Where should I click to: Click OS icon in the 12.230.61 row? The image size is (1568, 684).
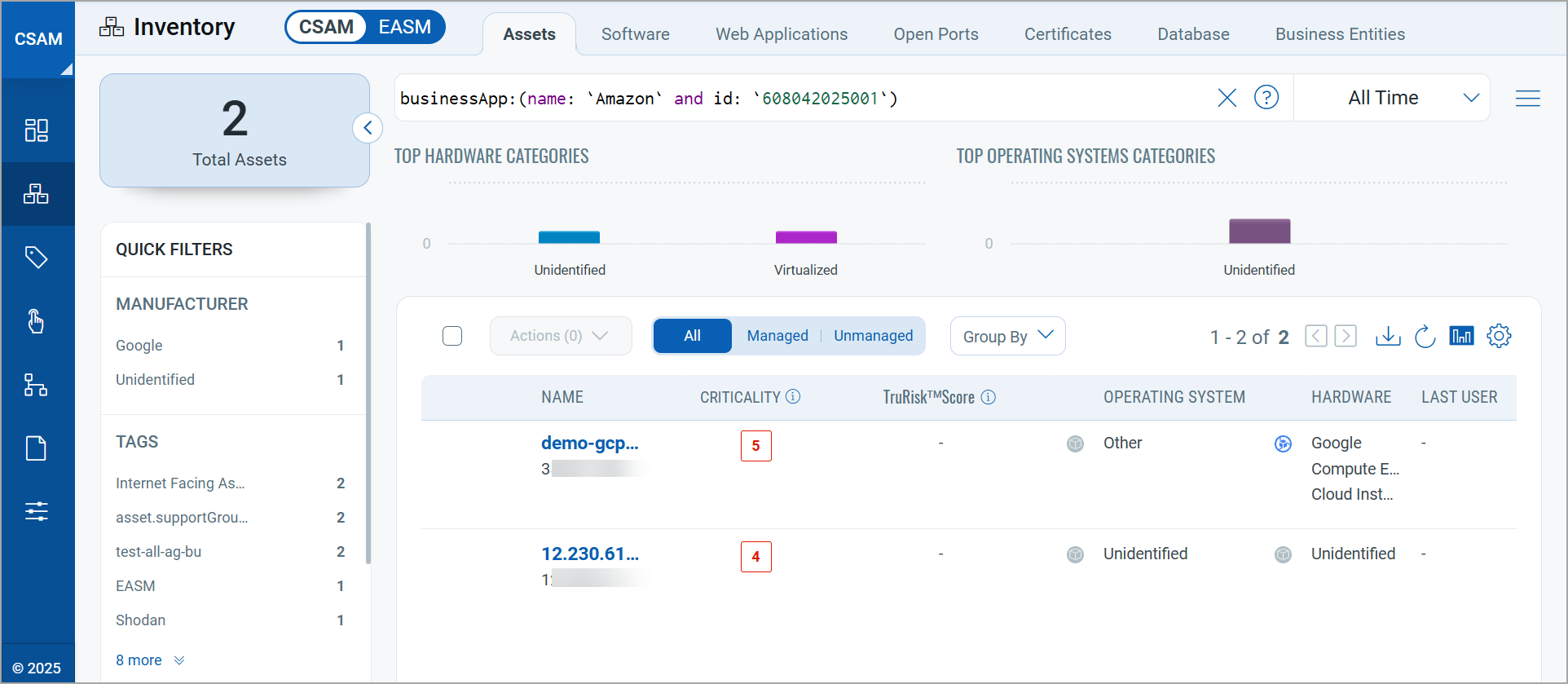point(1076,554)
